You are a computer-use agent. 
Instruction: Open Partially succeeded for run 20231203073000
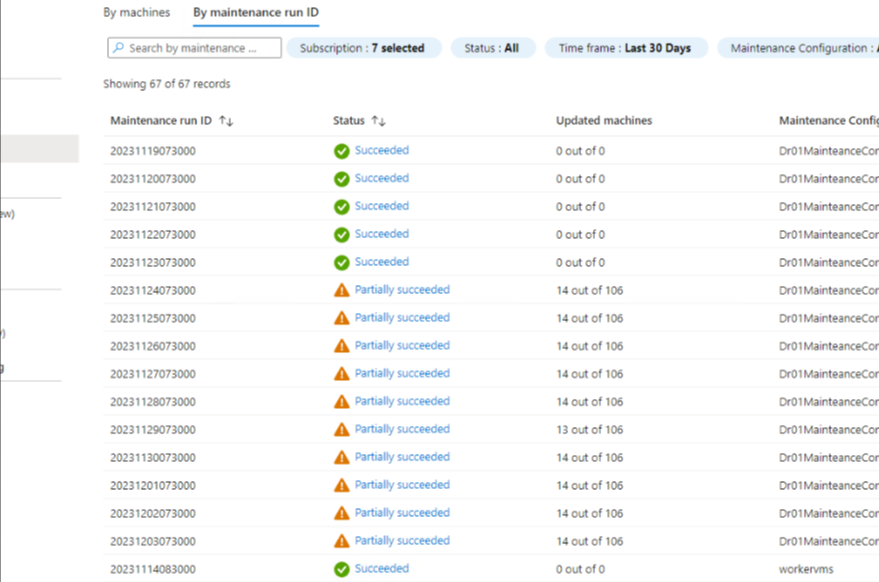[402, 541]
